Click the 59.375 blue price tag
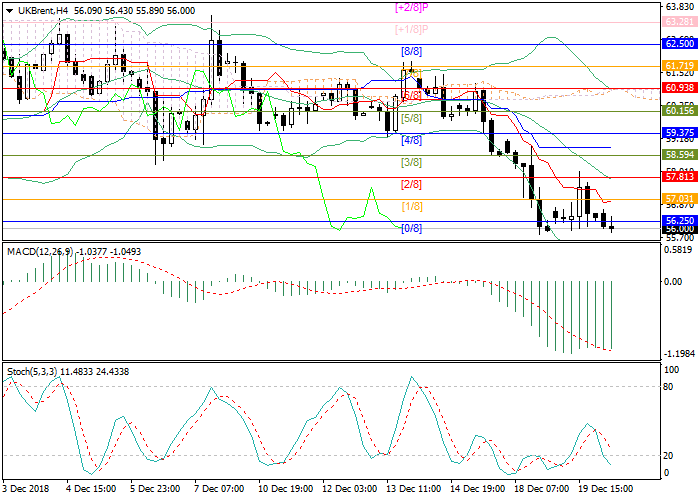700x500 pixels. [x=679, y=132]
